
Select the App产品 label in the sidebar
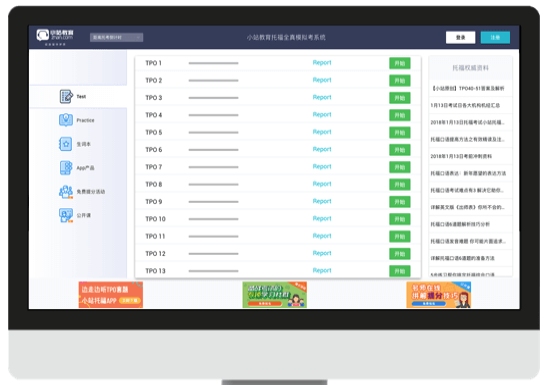click(85, 168)
